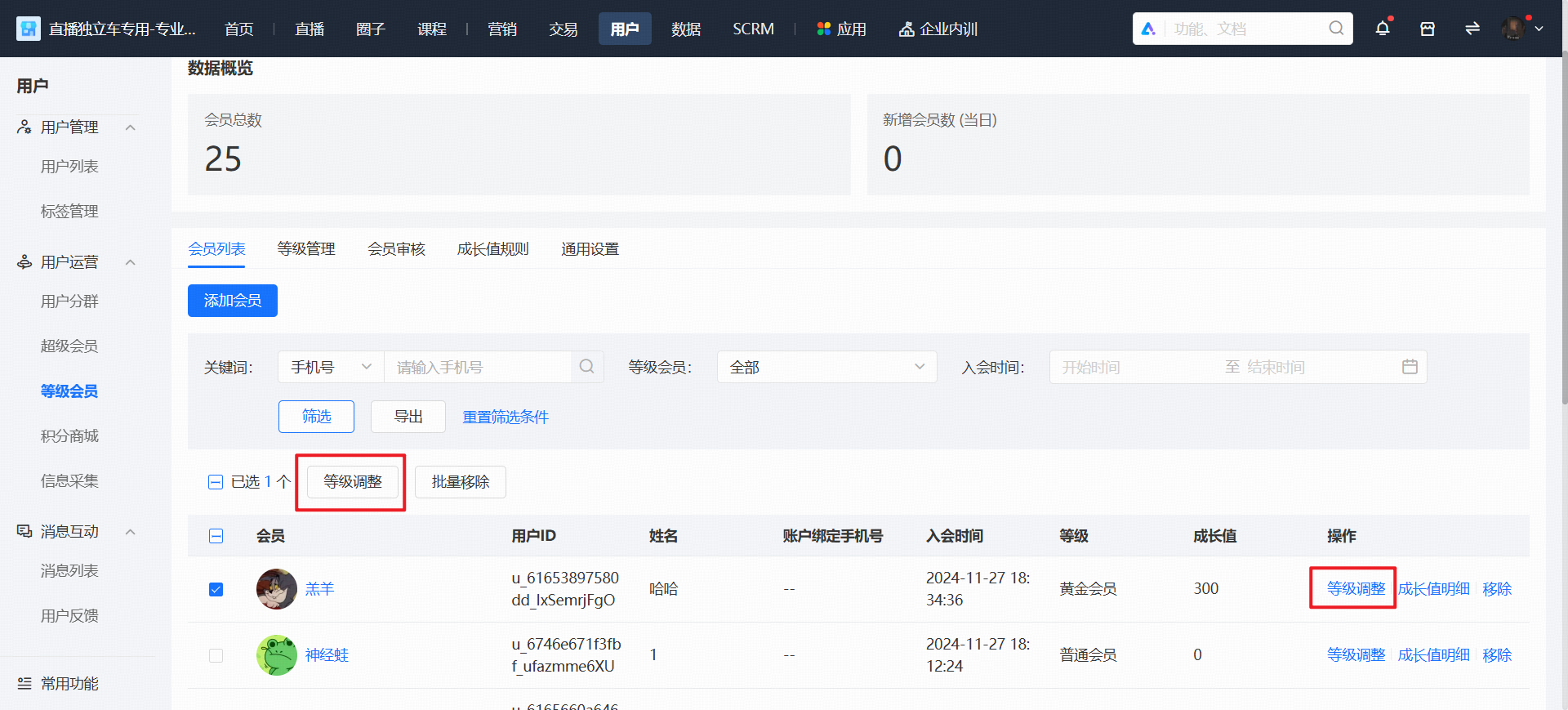The height and width of the screenshot is (710, 1568).
Task: Focus the 请输入手机号 input field
Action: click(x=478, y=367)
